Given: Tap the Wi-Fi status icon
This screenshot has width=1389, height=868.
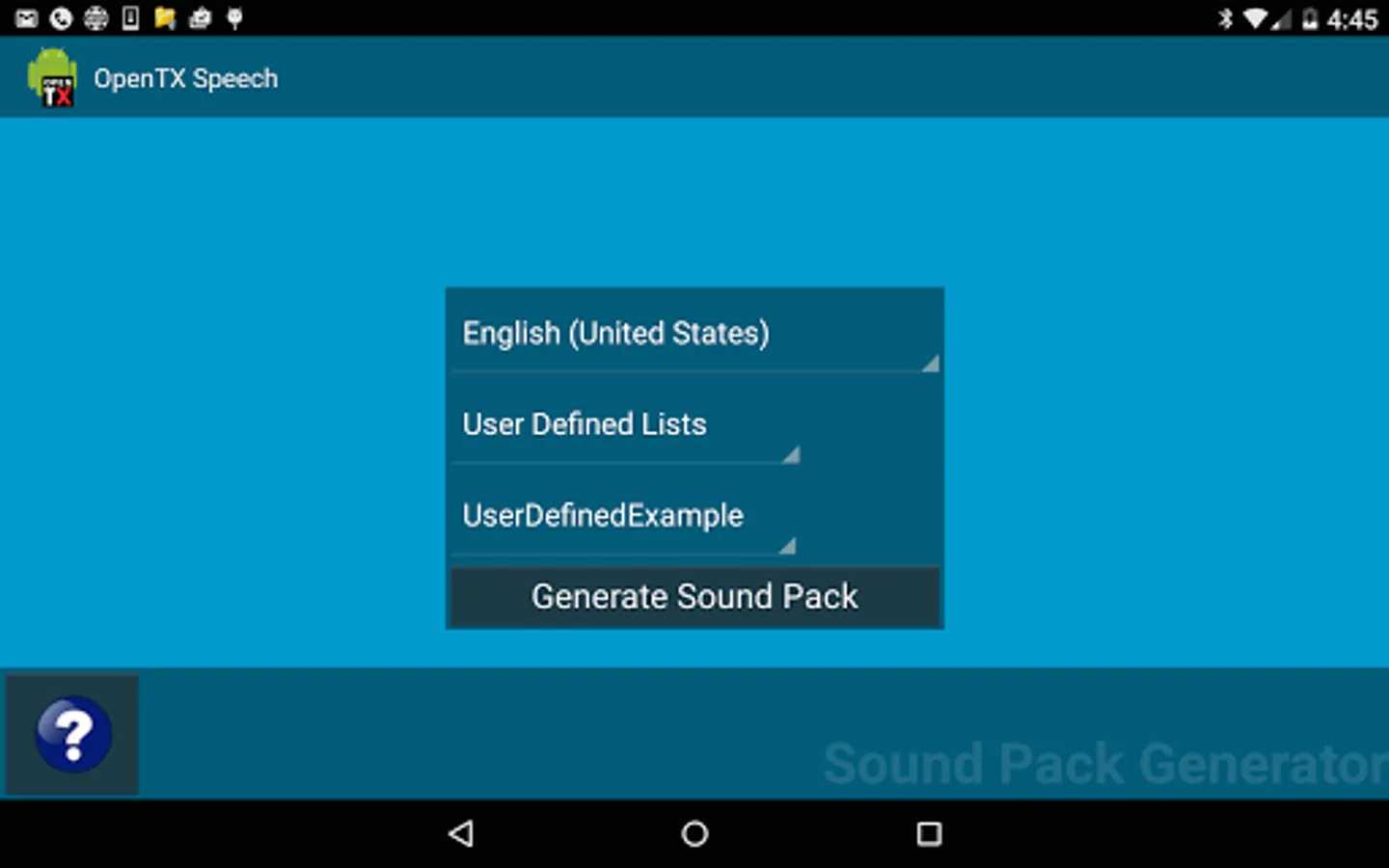Looking at the screenshot, I should point(1255,18).
